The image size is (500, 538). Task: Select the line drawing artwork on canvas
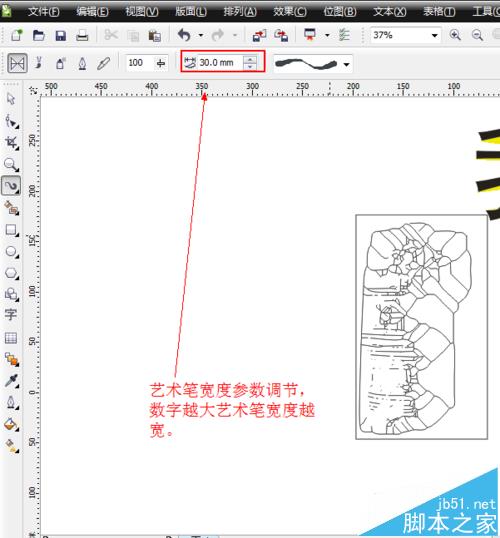coord(416,329)
